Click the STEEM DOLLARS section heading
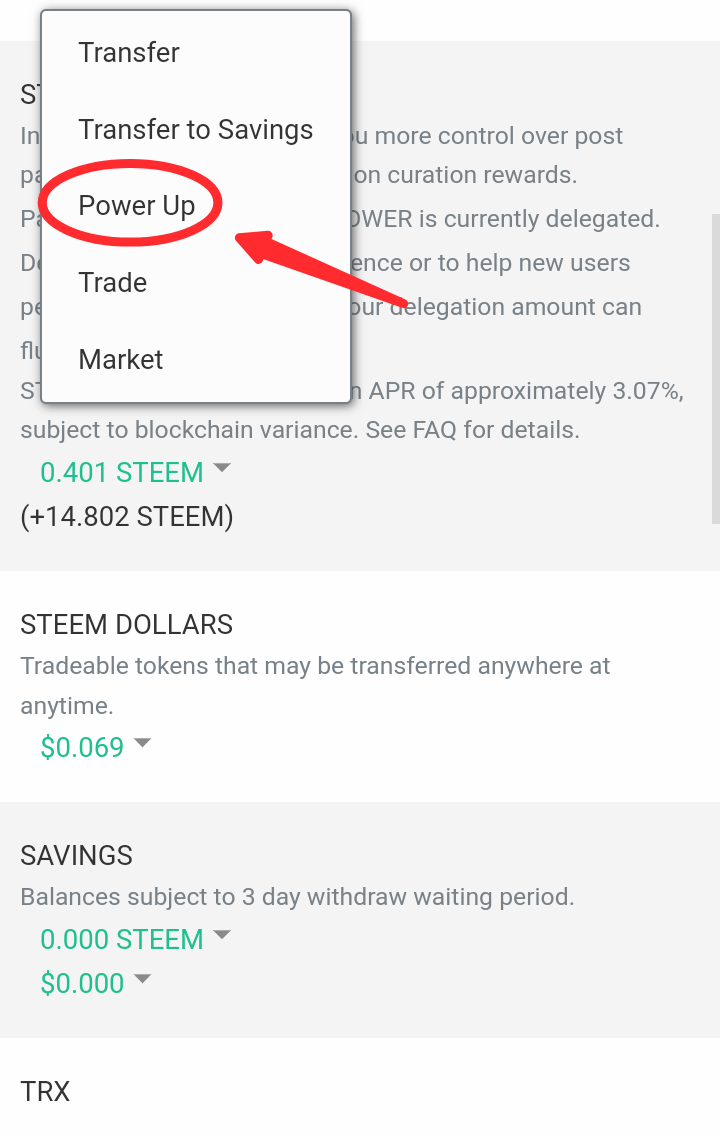Screen dimensions: 720x1136 [127, 625]
